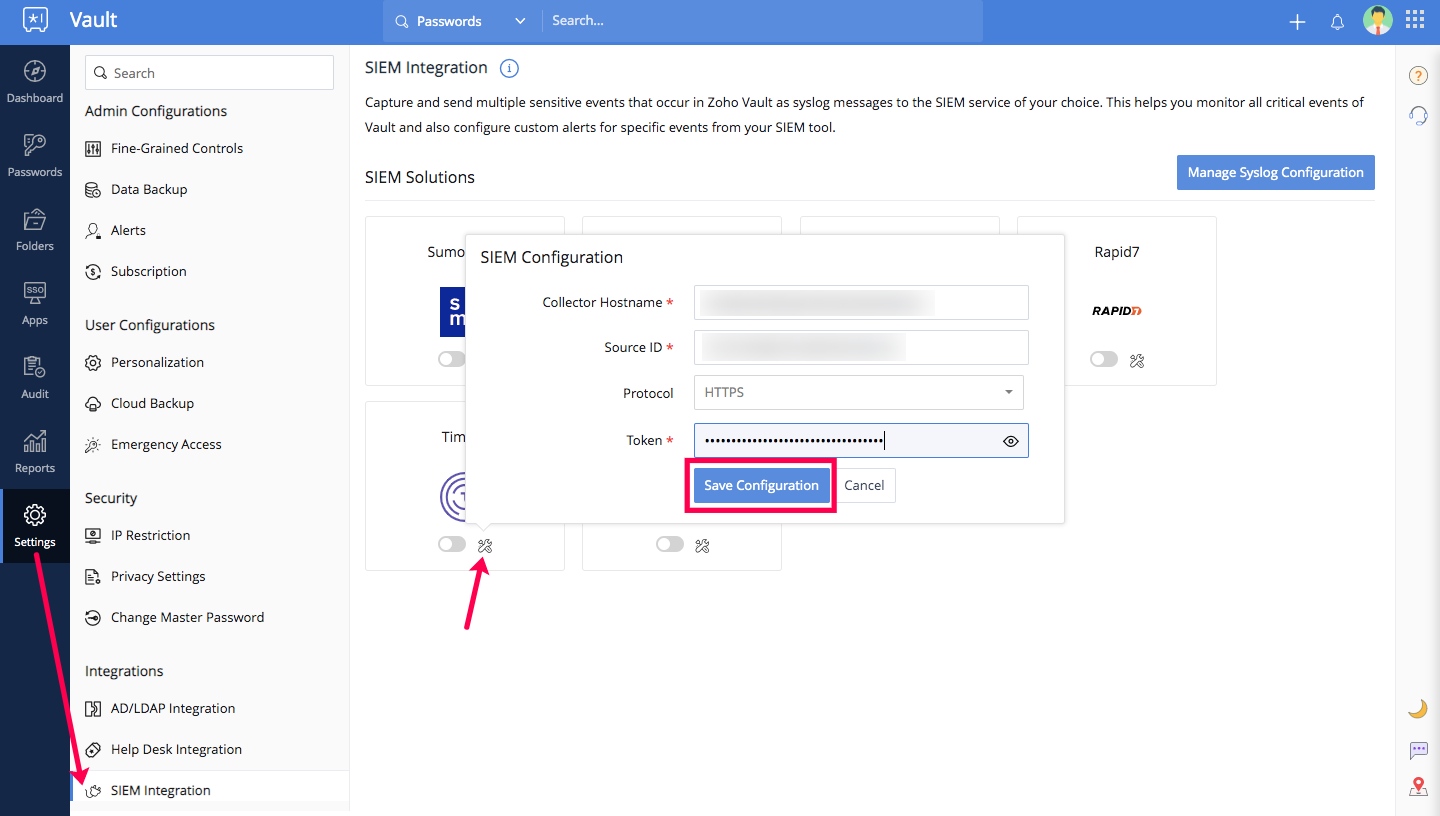Enable the Rapid7 SIEM toggle
The height and width of the screenshot is (816, 1440).
[x=1104, y=360]
